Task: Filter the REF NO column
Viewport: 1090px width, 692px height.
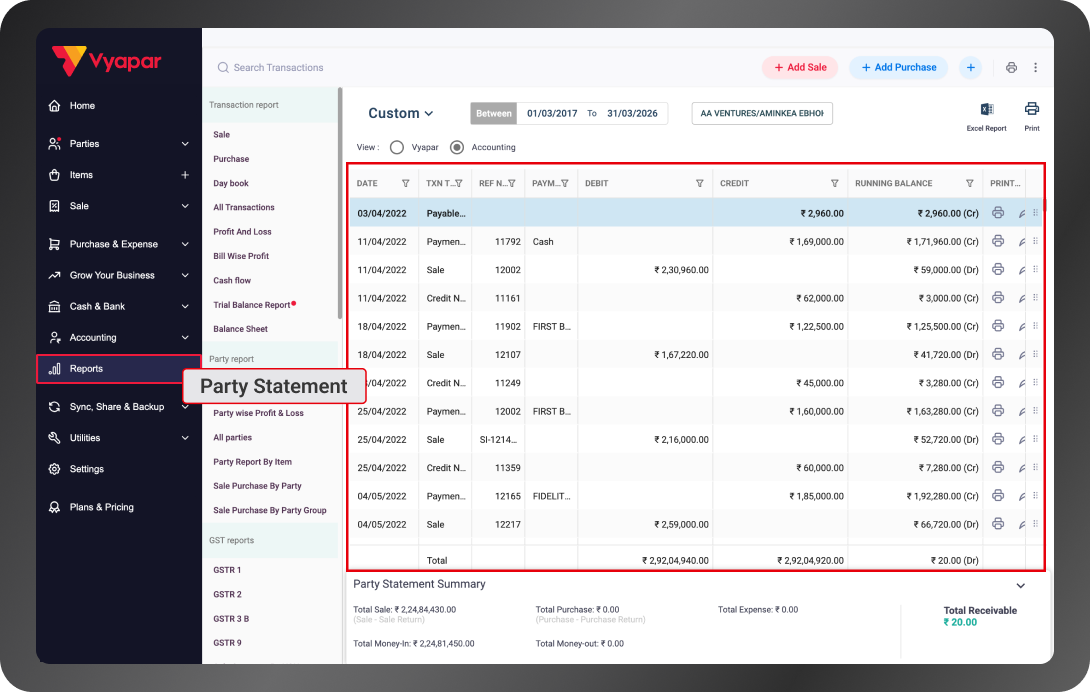Action: pos(512,184)
